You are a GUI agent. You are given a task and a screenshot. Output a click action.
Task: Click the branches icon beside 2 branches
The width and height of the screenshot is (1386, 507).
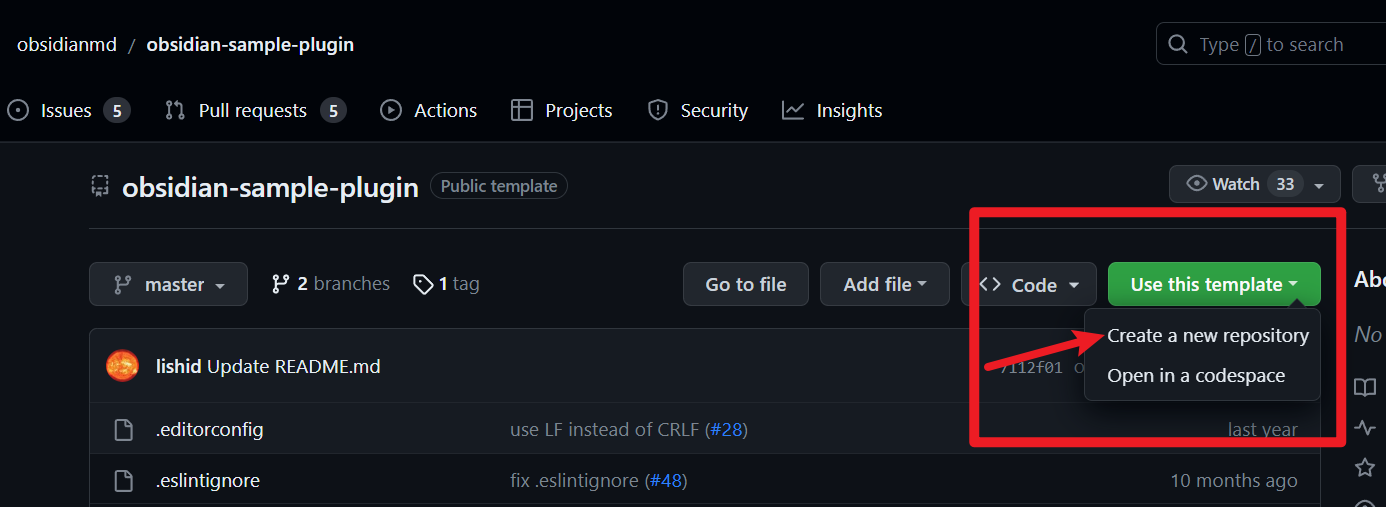click(x=281, y=284)
